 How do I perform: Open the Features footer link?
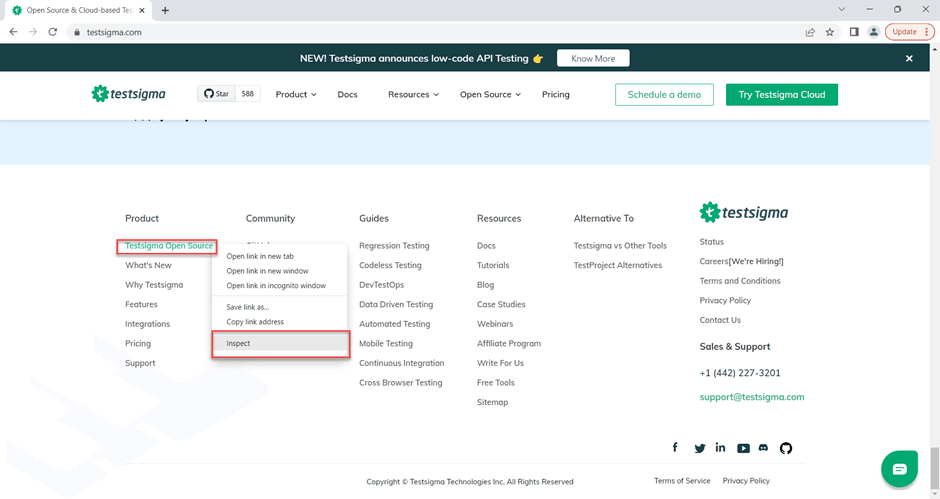pyautogui.click(x=141, y=304)
